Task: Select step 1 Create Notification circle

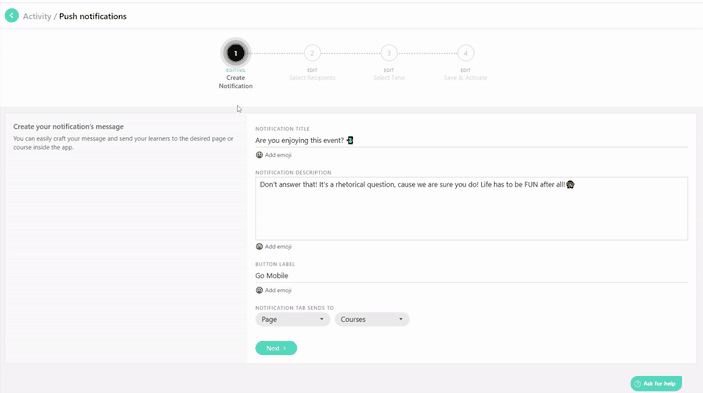Action: 235,53
